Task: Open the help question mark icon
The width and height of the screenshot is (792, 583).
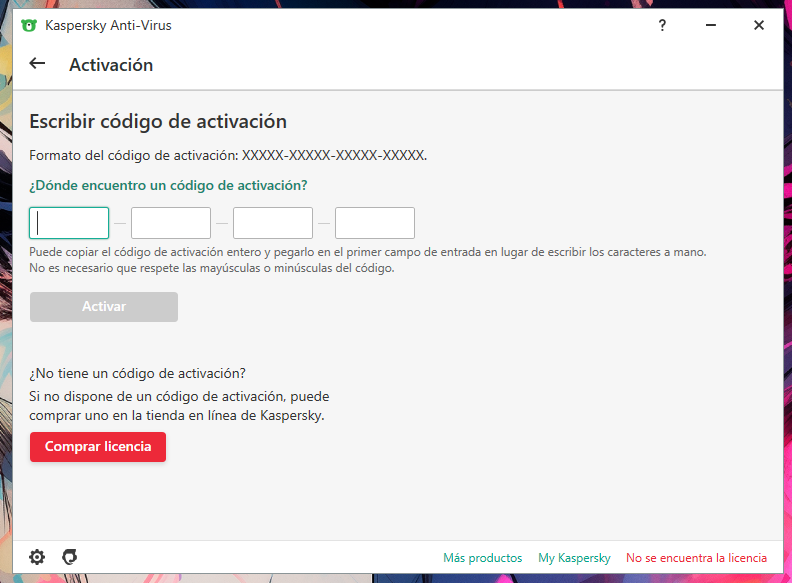Action: [662, 25]
